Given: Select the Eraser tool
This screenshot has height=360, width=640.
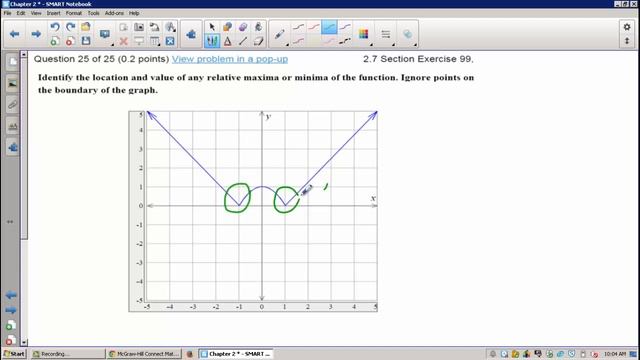Looking at the screenshot, I should point(258,41).
